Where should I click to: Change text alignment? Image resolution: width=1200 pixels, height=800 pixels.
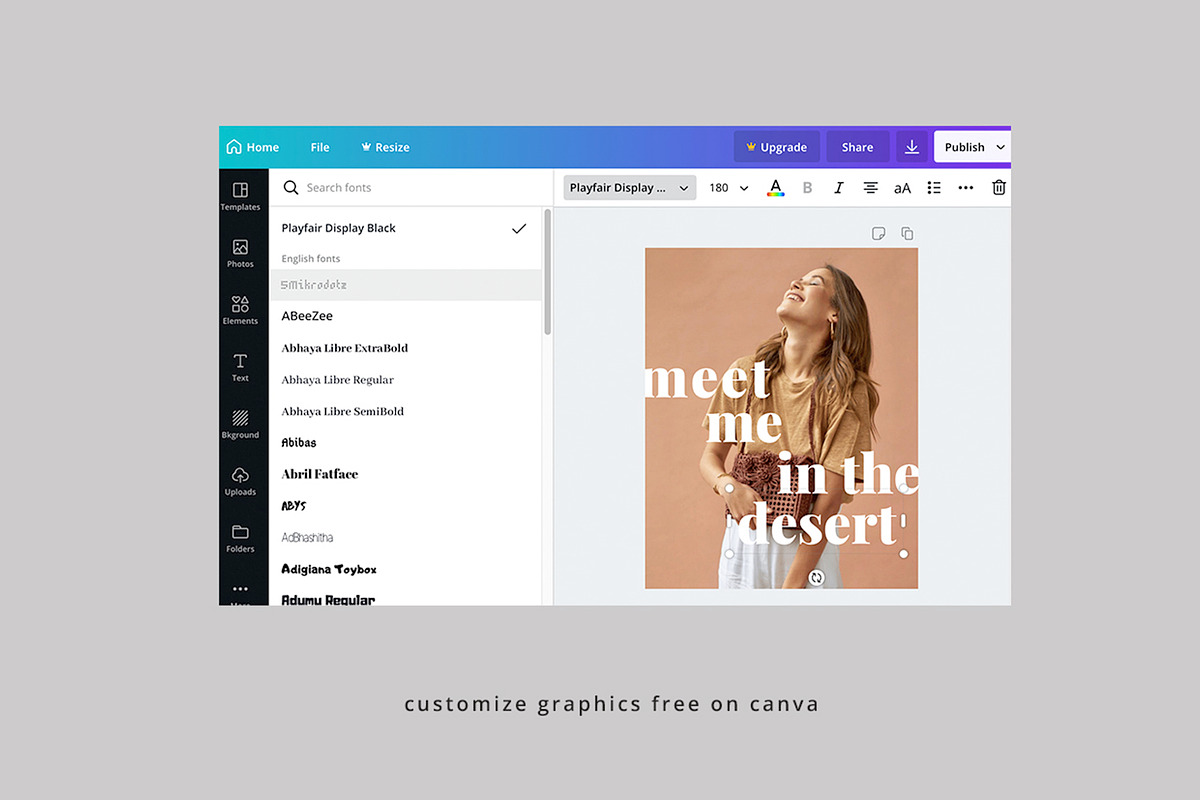click(870, 187)
